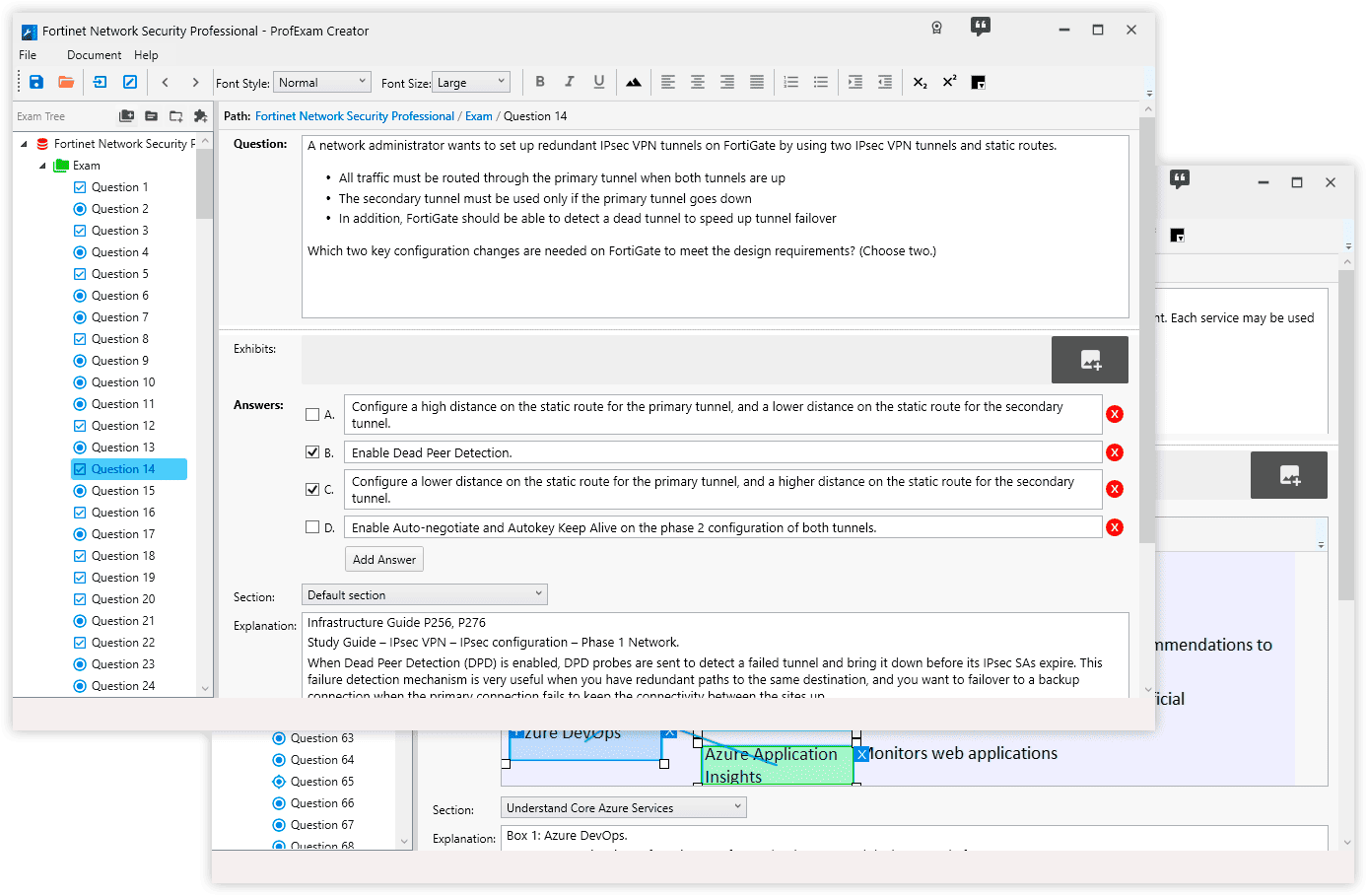Screen dimensions: 1367x896
Task: Align text right
Action: 727,82
